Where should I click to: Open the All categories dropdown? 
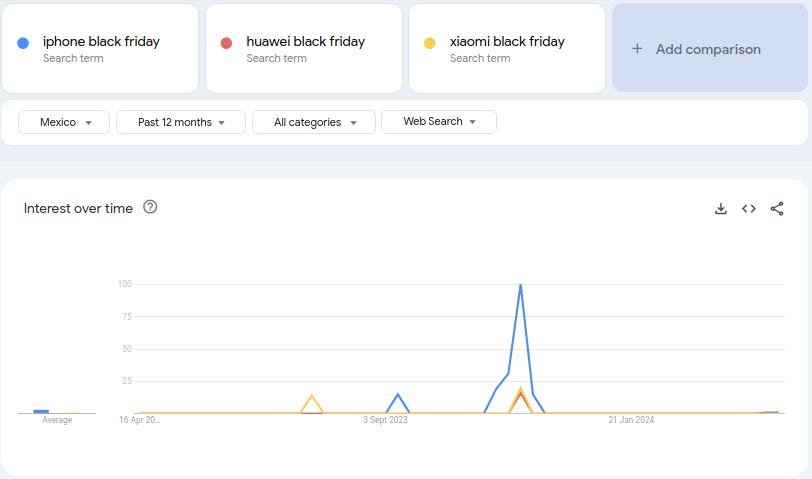pos(314,122)
